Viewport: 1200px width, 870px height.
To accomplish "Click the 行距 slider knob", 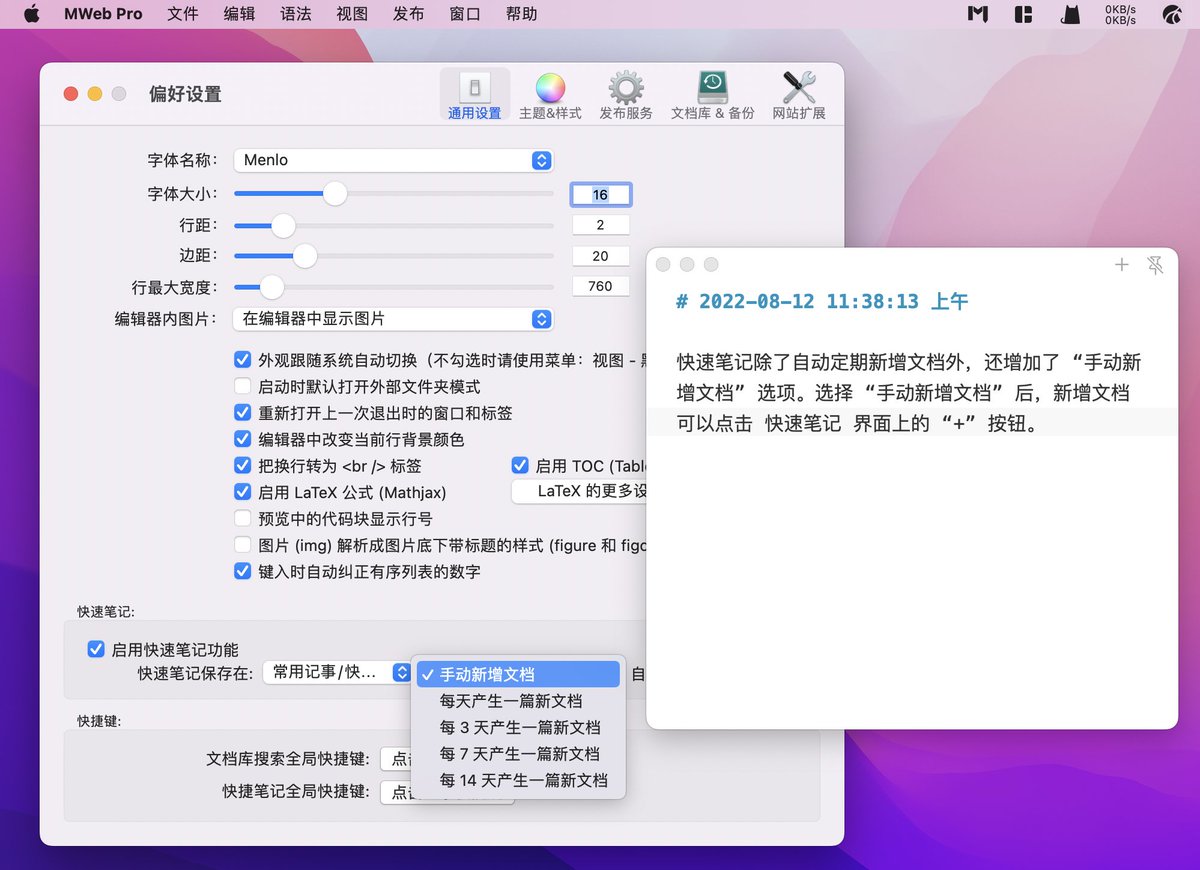I will tap(283, 225).
